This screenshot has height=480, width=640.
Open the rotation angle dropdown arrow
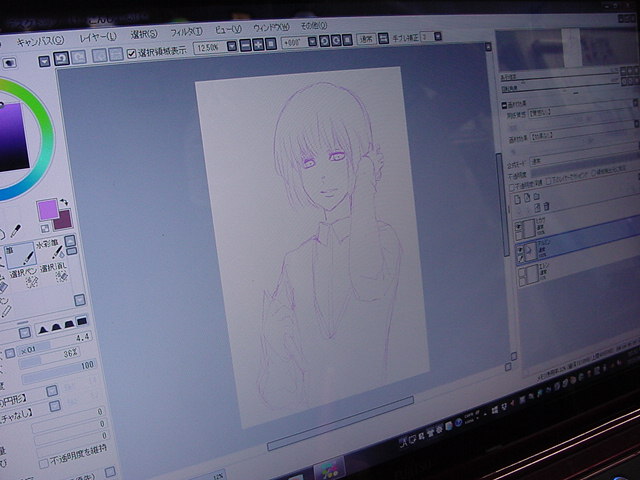[312, 41]
